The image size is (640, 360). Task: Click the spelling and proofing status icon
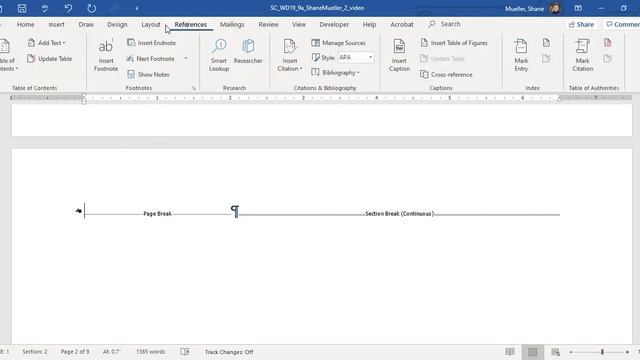[185, 351]
